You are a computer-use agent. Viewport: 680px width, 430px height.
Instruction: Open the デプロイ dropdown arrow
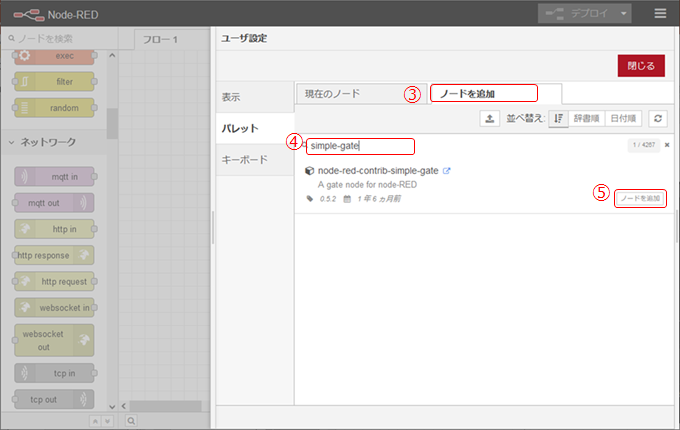tap(625, 14)
